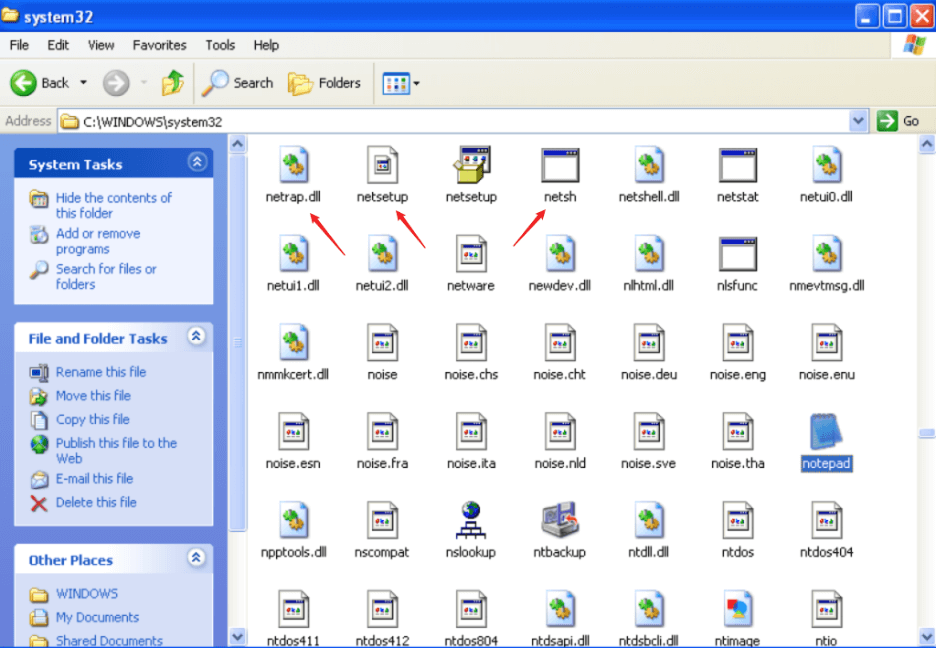Click task pane scrollbar down arrow
Screen dimensions: 936x648
(x=238, y=637)
